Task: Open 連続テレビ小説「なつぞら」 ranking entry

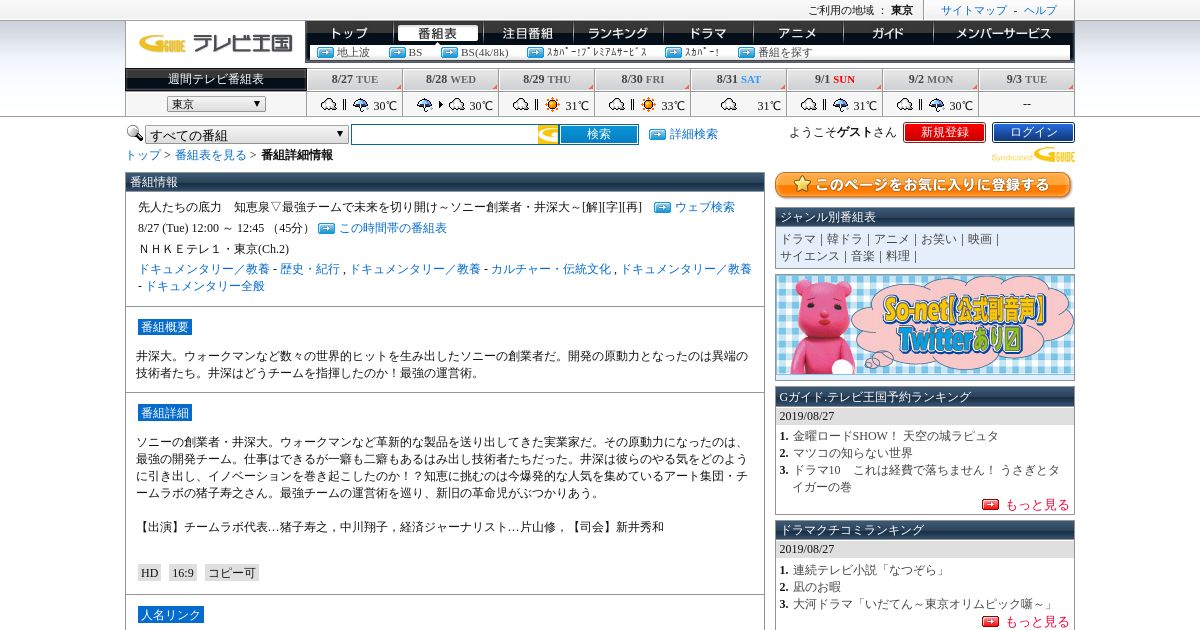Action: coord(870,570)
